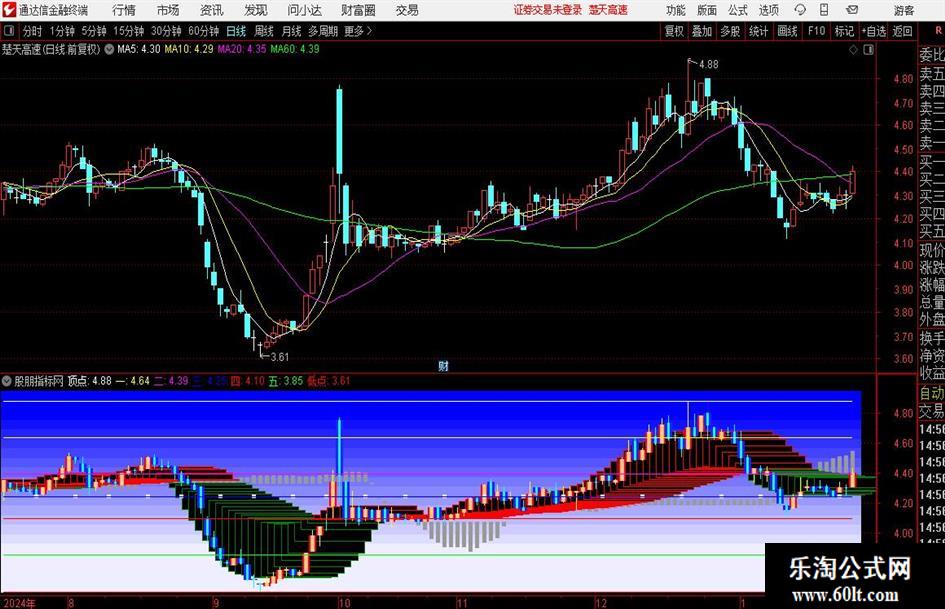Click the 复权 toolbar button
This screenshot has width=945, height=609.
[674, 31]
